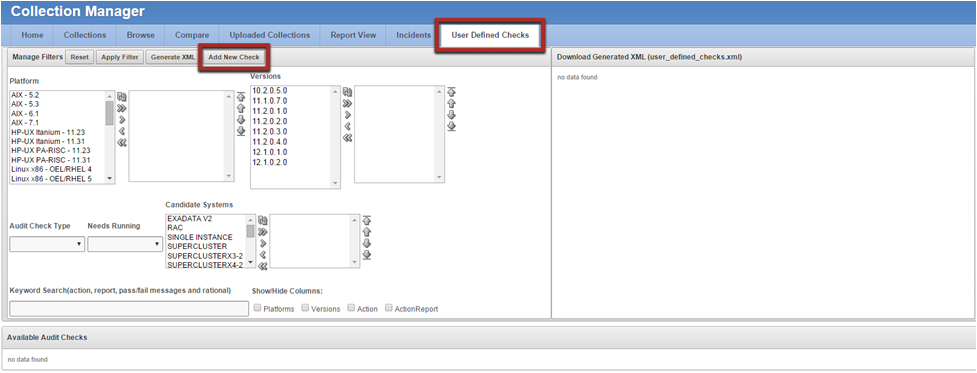977x373 pixels.
Task: Move Candidate Systems selection to bottom arrow icon
Action: [367, 255]
